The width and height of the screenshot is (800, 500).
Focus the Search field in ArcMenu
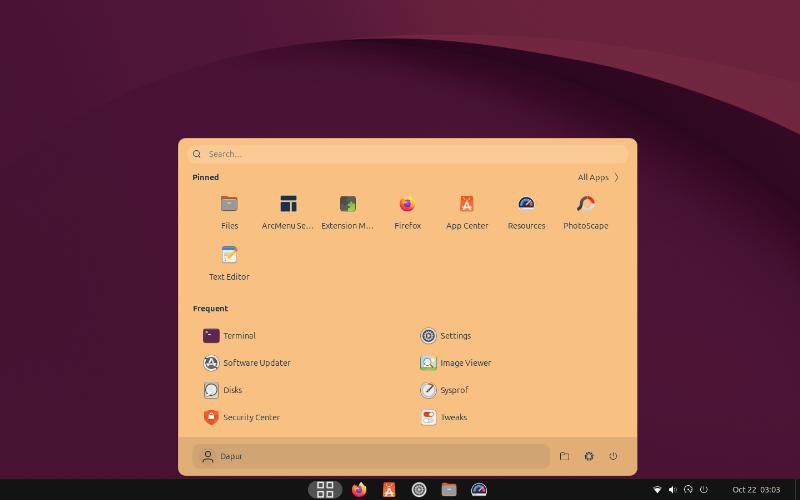[408, 154]
